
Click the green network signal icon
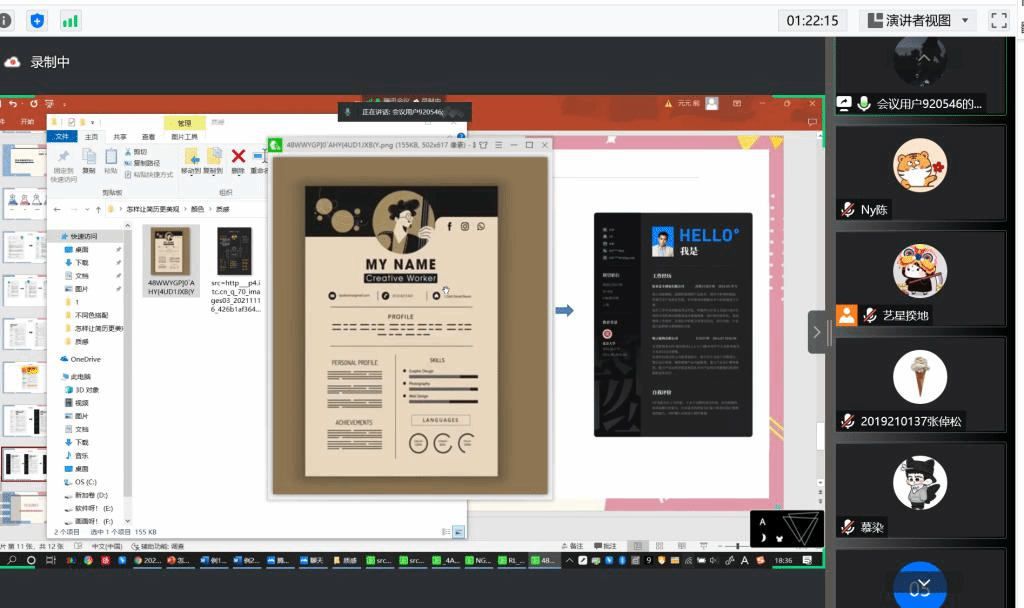pyautogui.click(x=70, y=20)
